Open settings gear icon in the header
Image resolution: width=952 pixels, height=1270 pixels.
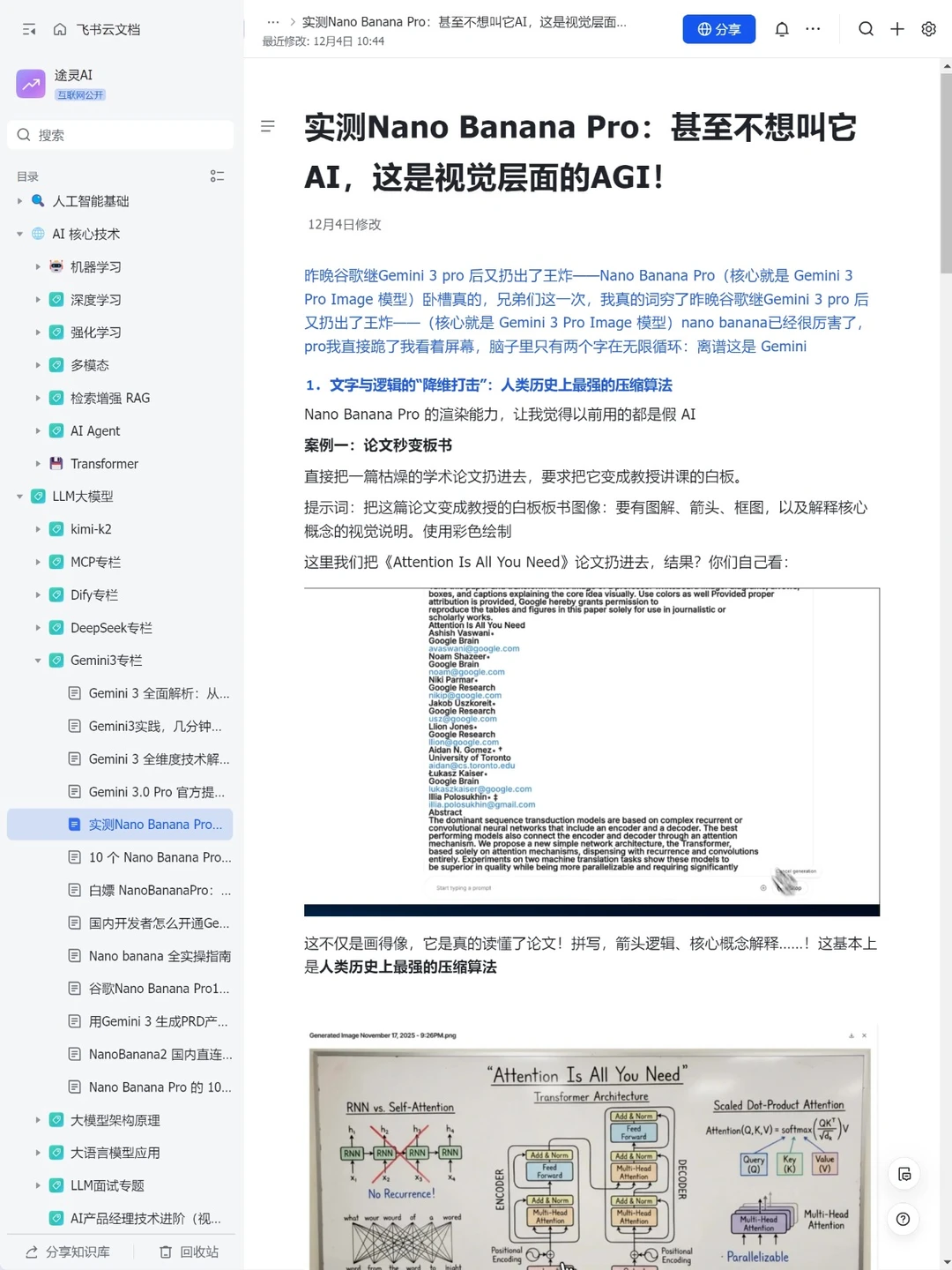pos(928,29)
